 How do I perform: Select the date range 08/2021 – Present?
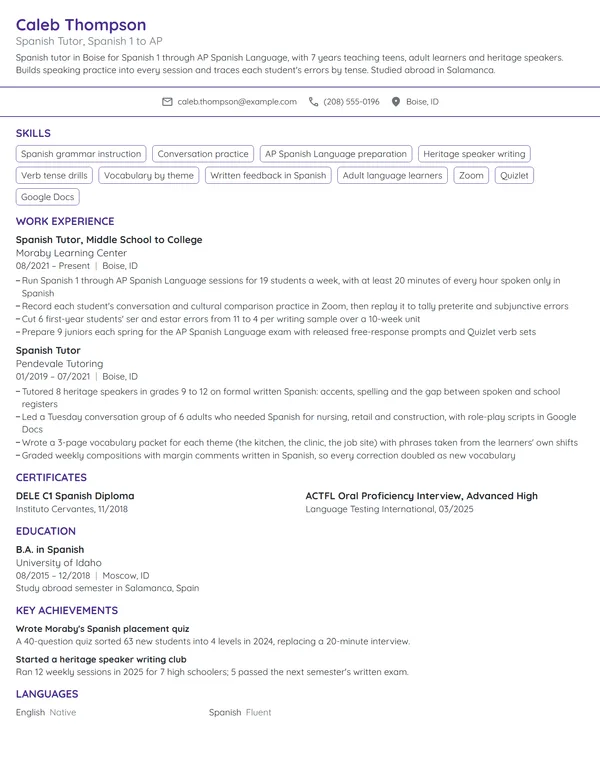pos(53,266)
